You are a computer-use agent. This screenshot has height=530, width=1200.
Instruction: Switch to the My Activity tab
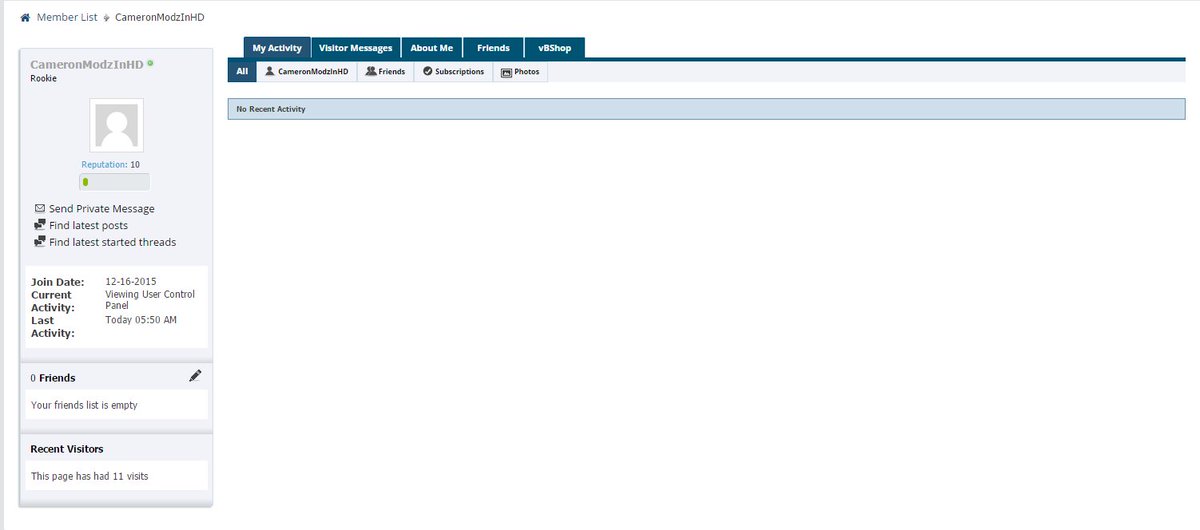277,48
